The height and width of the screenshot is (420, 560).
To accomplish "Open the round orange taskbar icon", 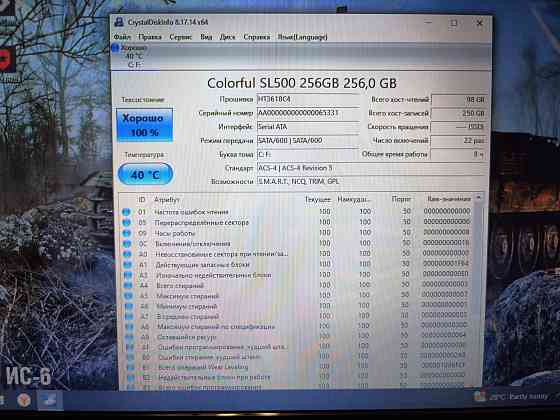I will [24, 400].
